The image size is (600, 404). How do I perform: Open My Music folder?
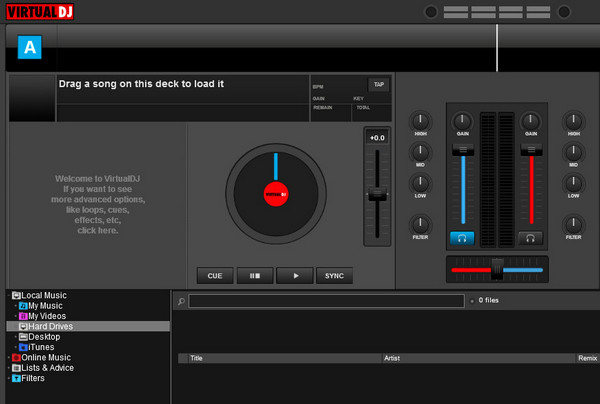click(x=46, y=306)
